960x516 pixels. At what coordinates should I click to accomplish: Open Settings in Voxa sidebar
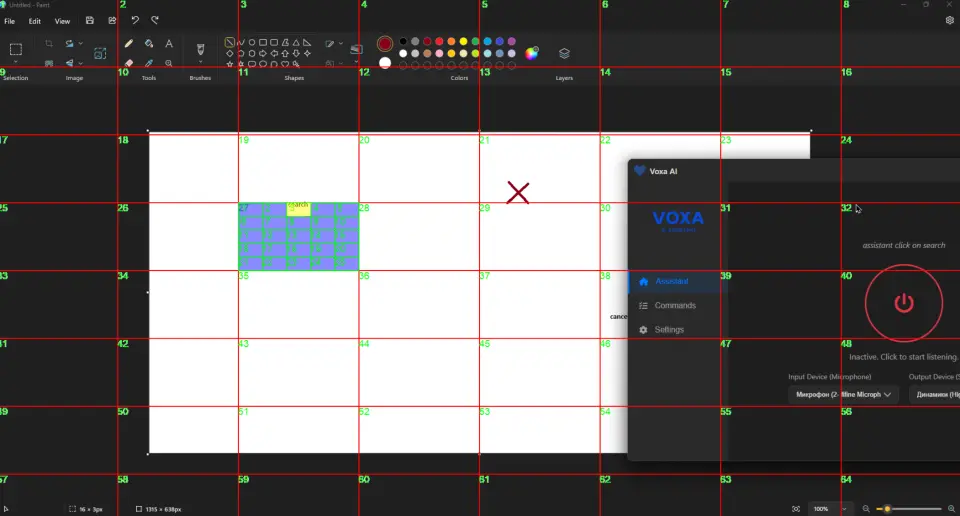point(669,330)
